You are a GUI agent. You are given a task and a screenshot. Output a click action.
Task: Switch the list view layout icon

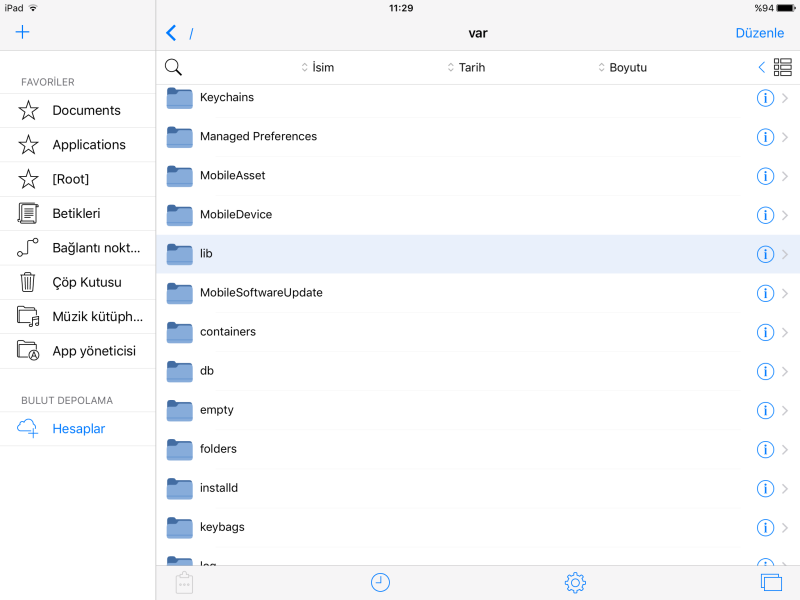(x=782, y=67)
